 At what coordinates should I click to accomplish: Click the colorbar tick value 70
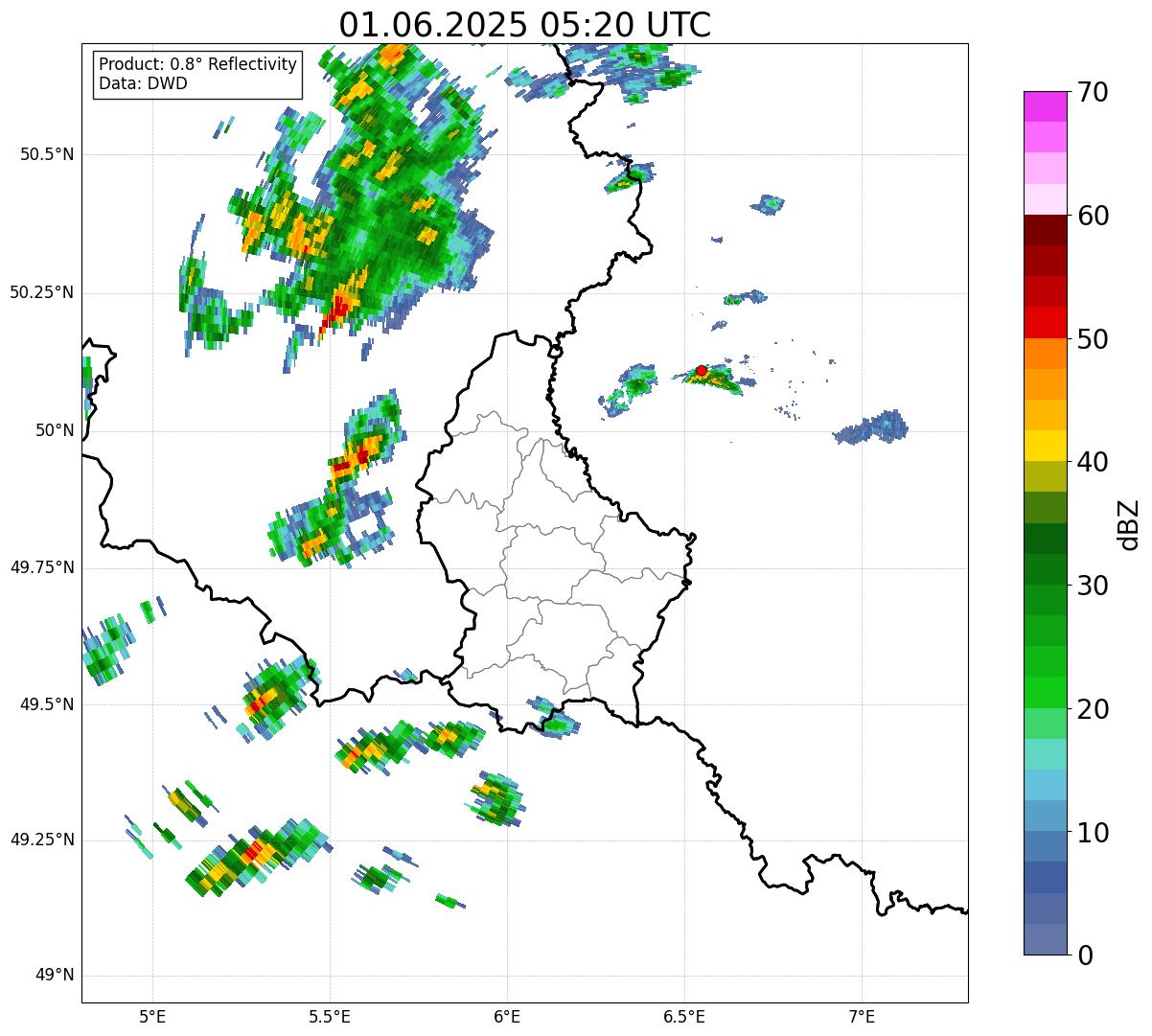coord(1093,92)
